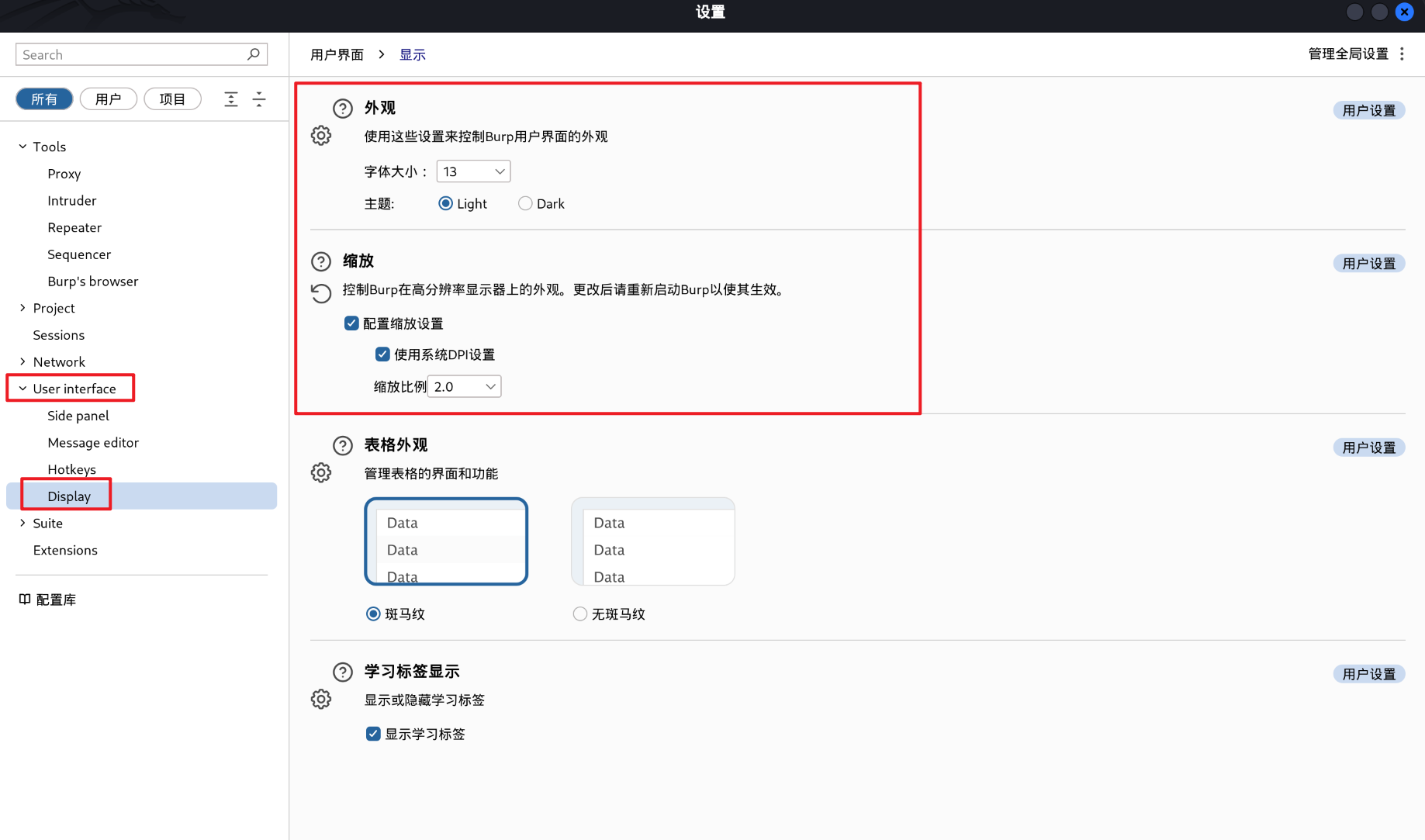The image size is (1425, 840).
Task: Toggle the 配置缩放设置 checkbox
Action: pyautogui.click(x=351, y=323)
